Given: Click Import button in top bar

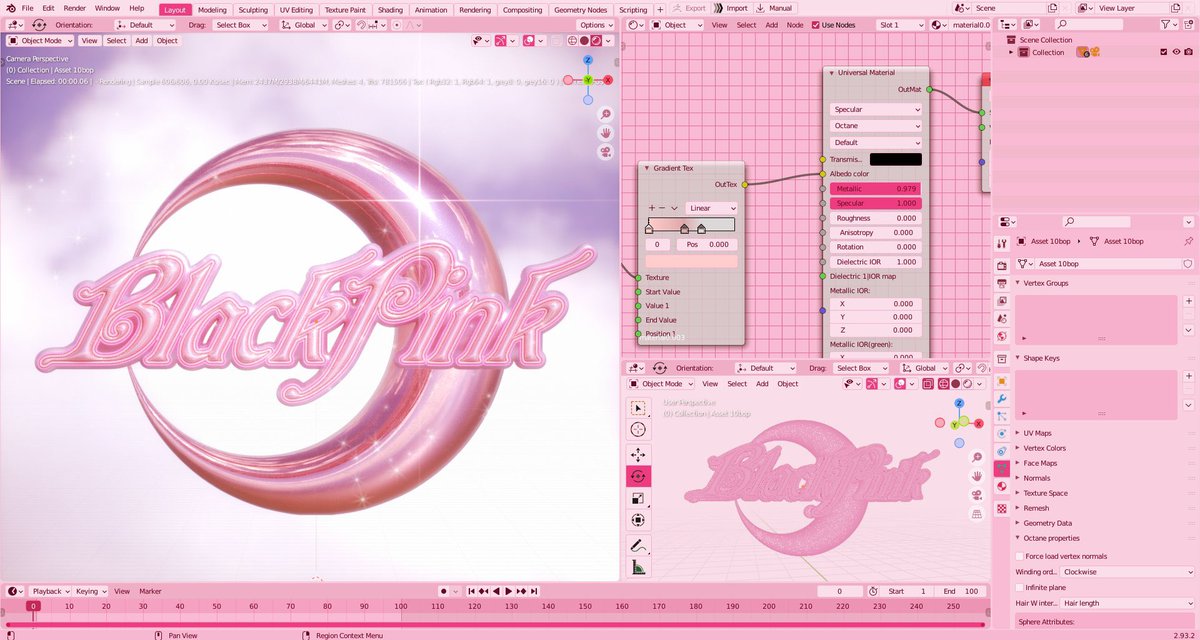Looking at the screenshot, I should [x=730, y=8].
